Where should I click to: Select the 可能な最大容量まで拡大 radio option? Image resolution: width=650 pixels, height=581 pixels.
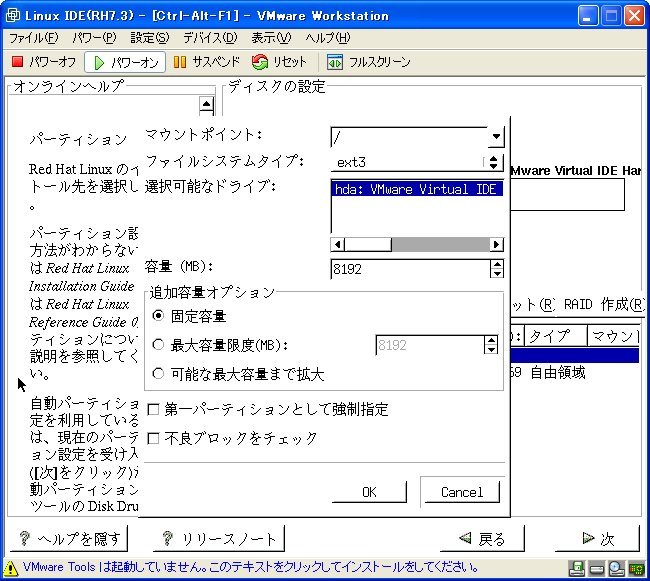click(x=158, y=374)
